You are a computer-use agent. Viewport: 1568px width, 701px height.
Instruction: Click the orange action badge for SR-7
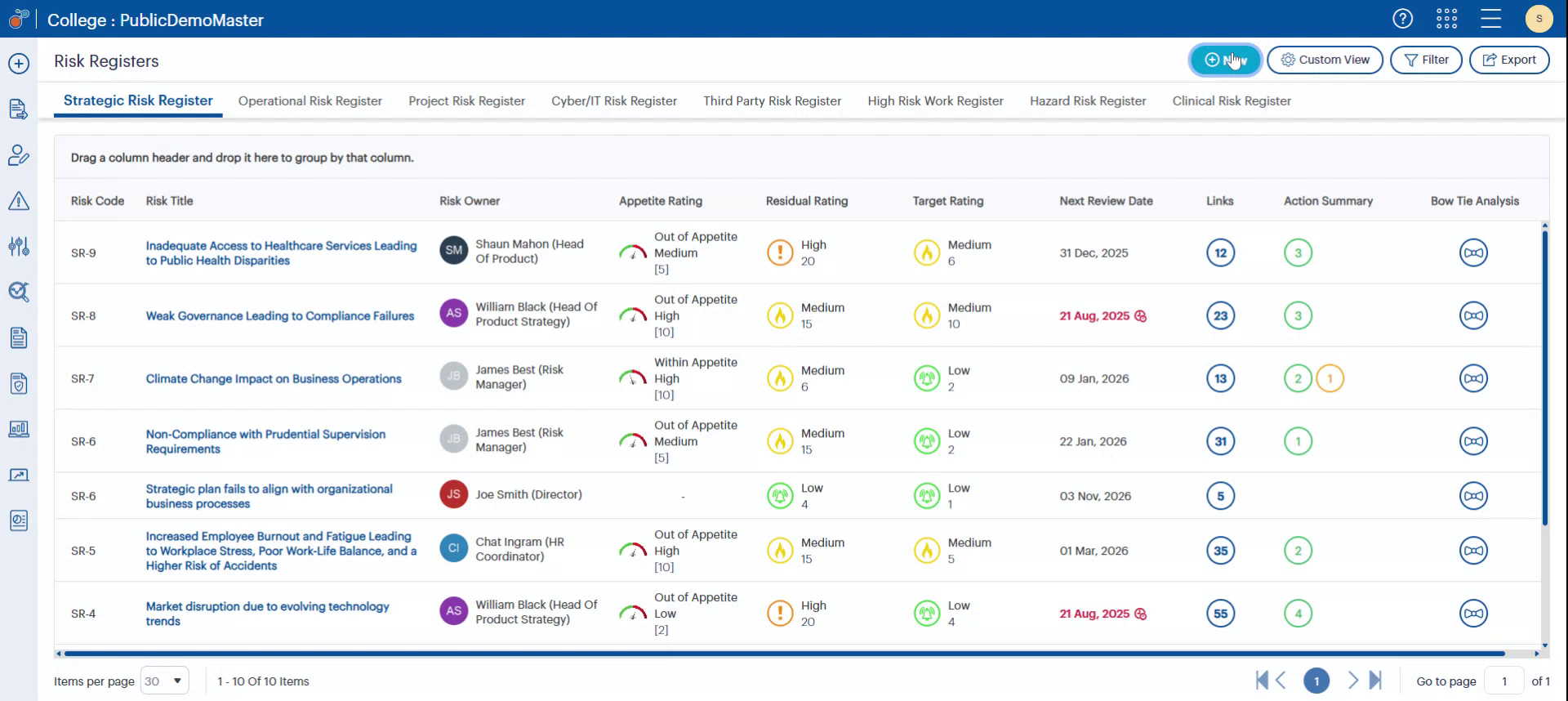(x=1330, y=379)
